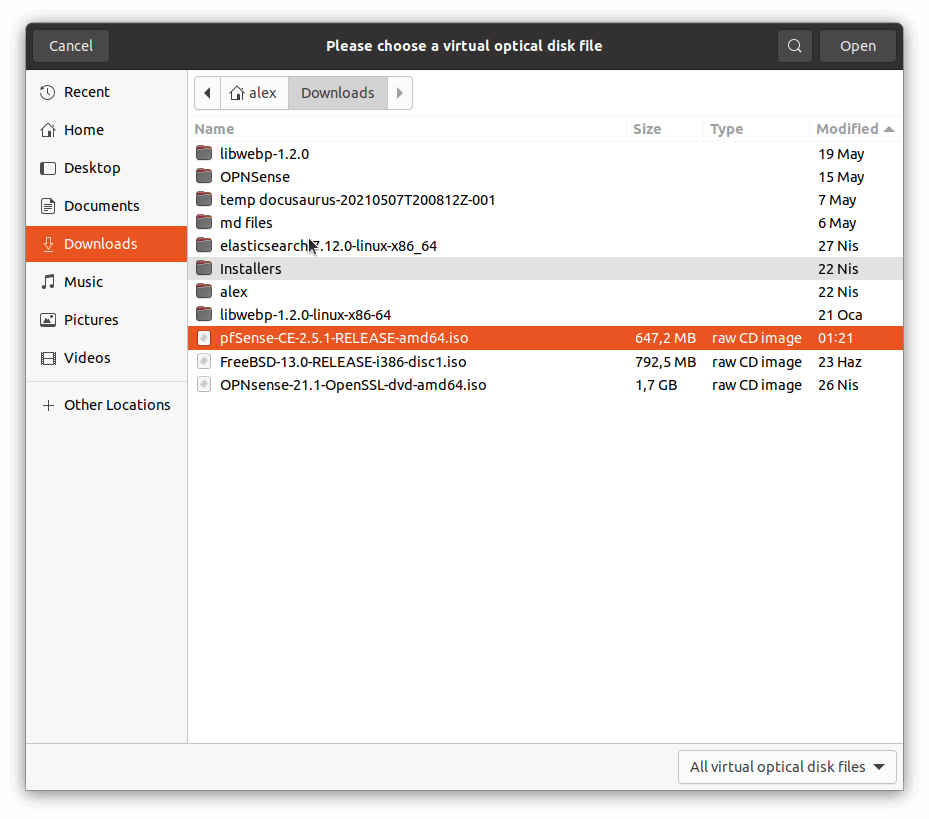Click the Pictures icon in sidebar

(47, 320)
